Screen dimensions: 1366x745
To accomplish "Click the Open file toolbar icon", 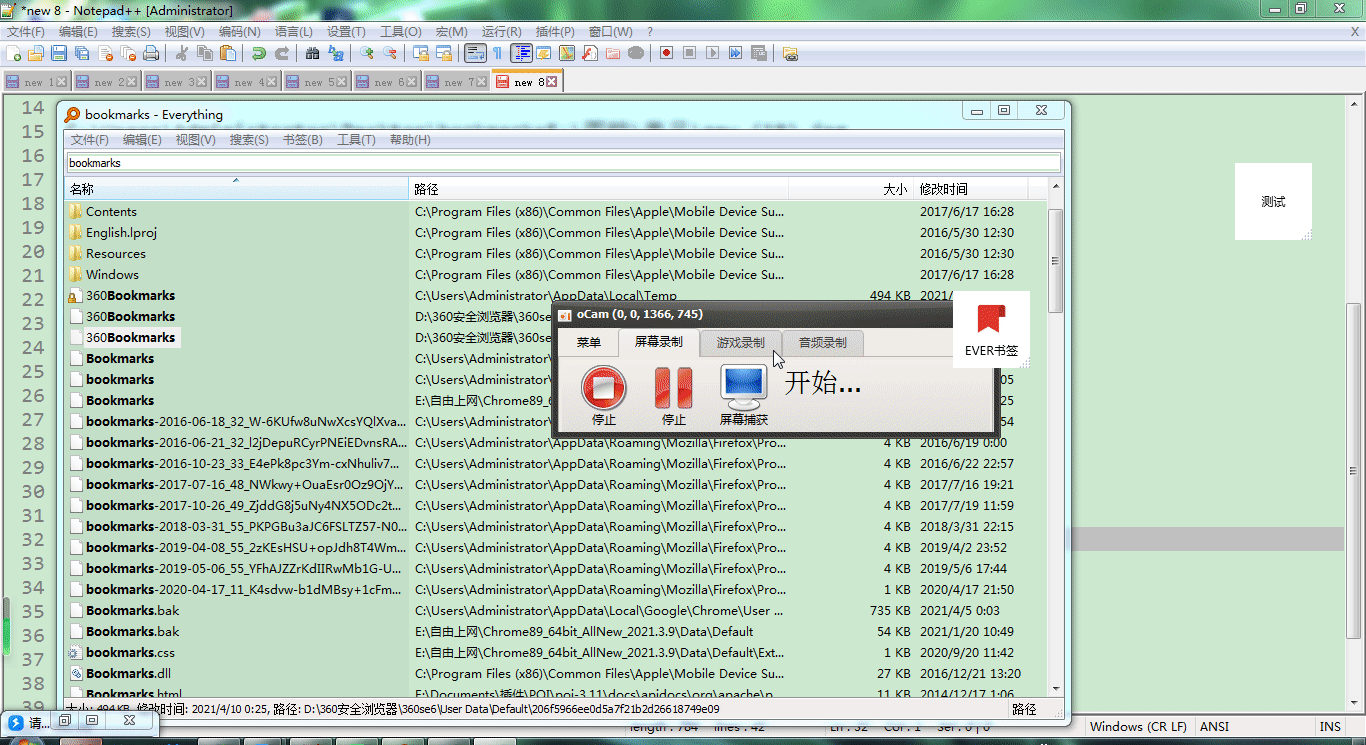I will [36, 53].
